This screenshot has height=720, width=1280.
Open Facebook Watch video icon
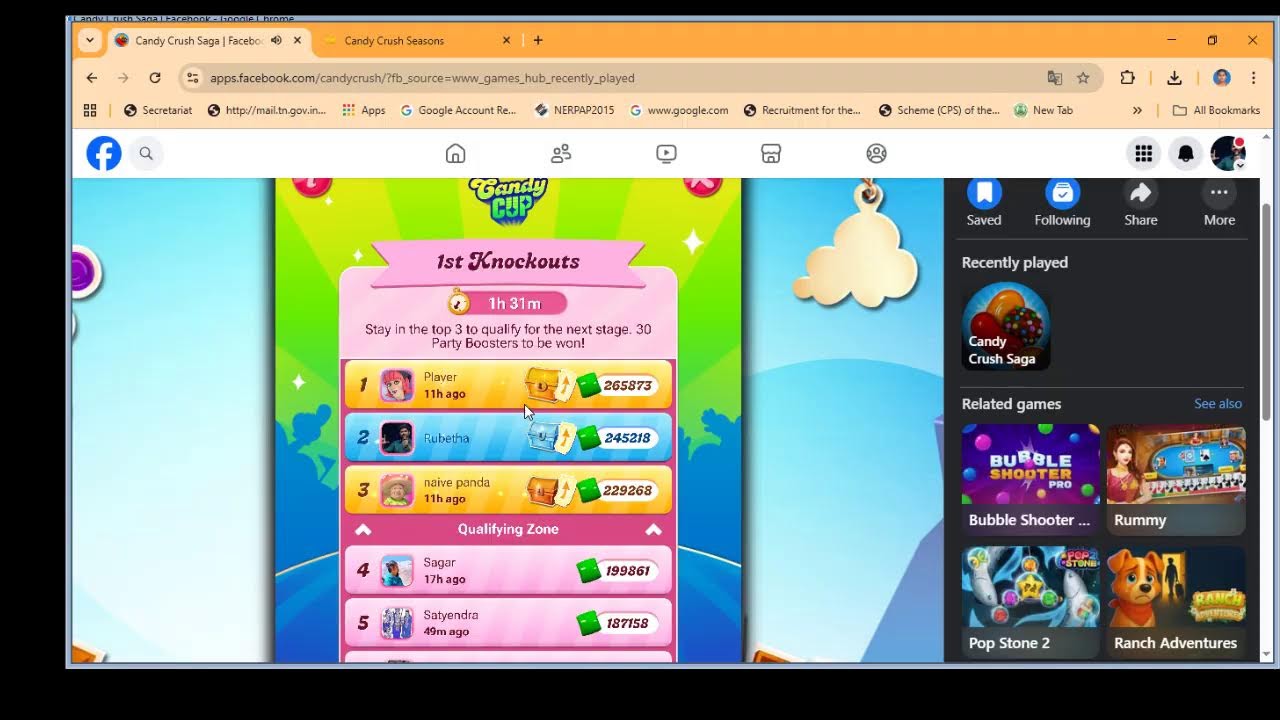pyautogui.click(x=666, y=153)
